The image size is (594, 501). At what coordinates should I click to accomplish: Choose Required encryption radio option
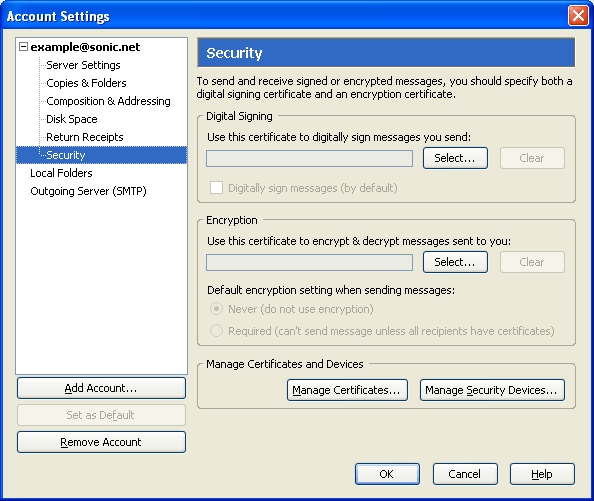pyautogui.click(x=216, y=331)
